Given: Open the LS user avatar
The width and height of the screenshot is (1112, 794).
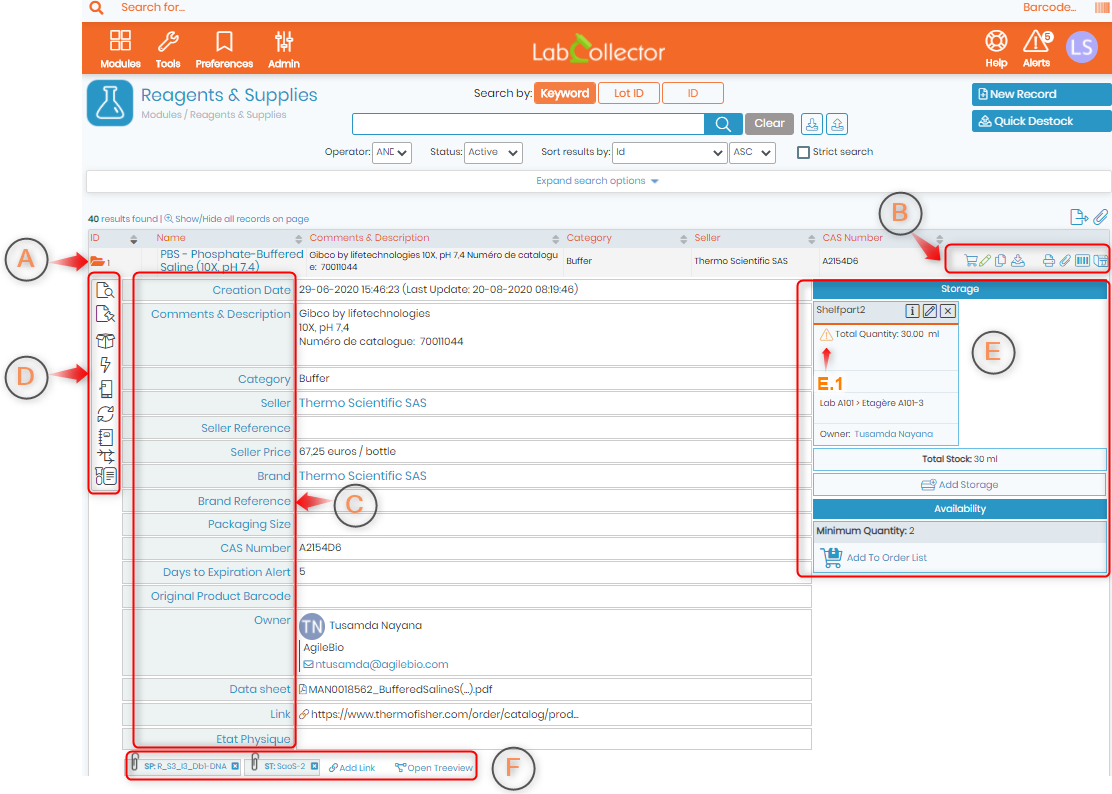Looking at the screenshot, I should [1082, 47].
